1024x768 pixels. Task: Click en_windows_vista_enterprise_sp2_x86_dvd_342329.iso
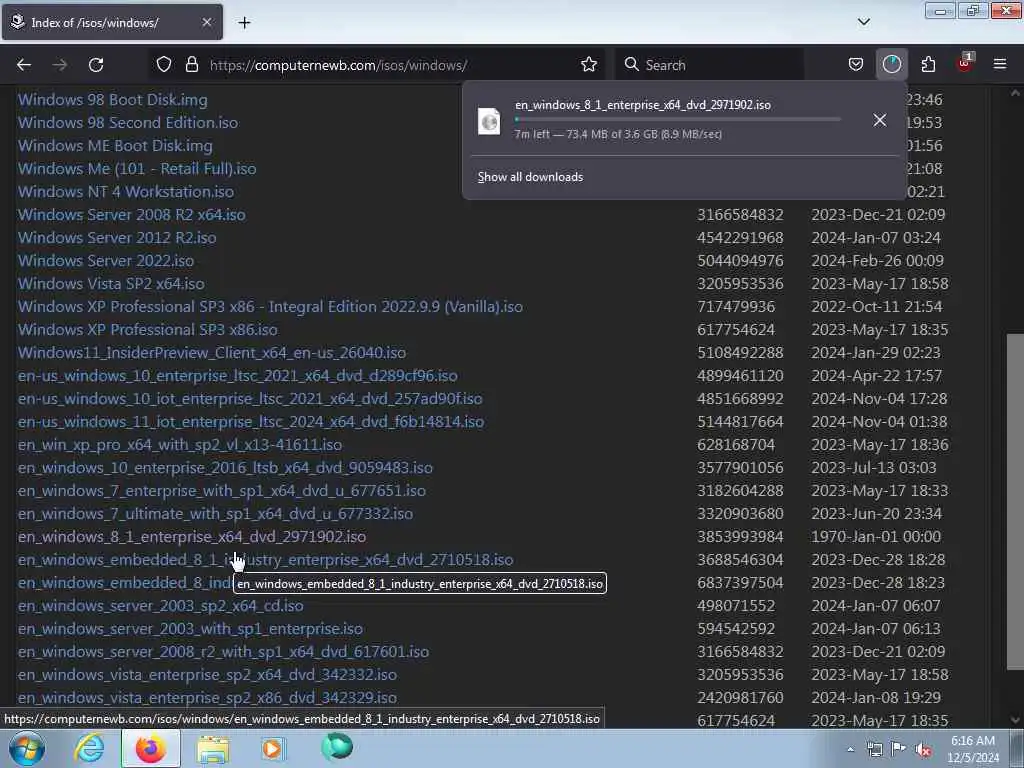[207, 697]
